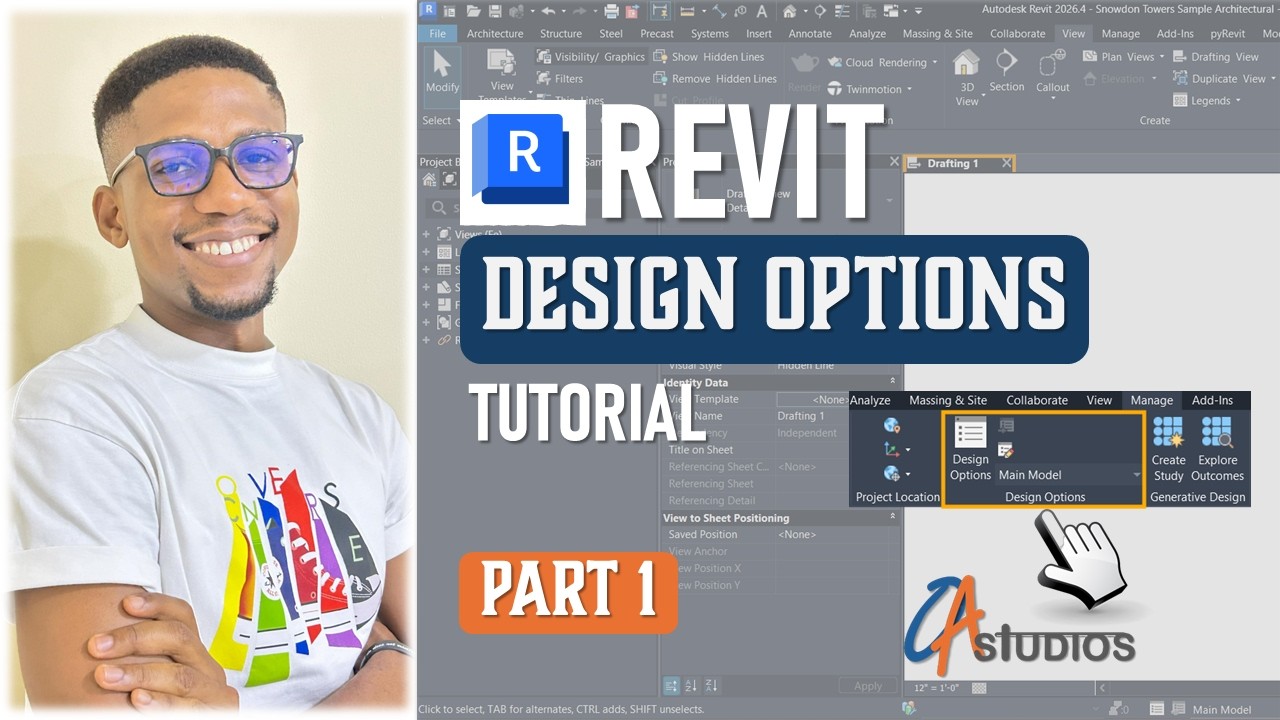Click the Detail Level icon beside the scale
Screen dimensions: 1280x720
(x=979, y=688)
